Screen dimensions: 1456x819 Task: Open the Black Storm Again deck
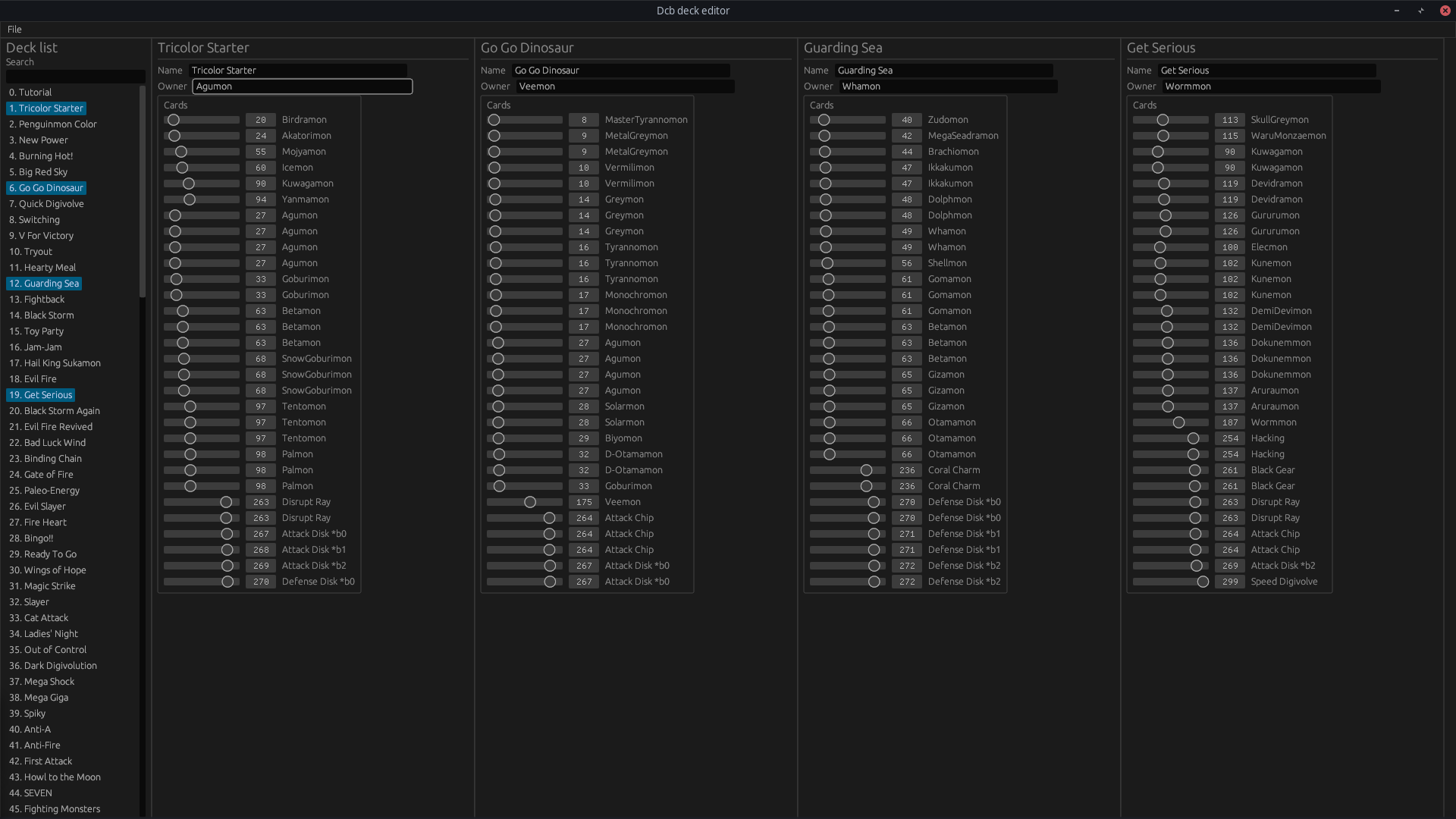point(55,411)
